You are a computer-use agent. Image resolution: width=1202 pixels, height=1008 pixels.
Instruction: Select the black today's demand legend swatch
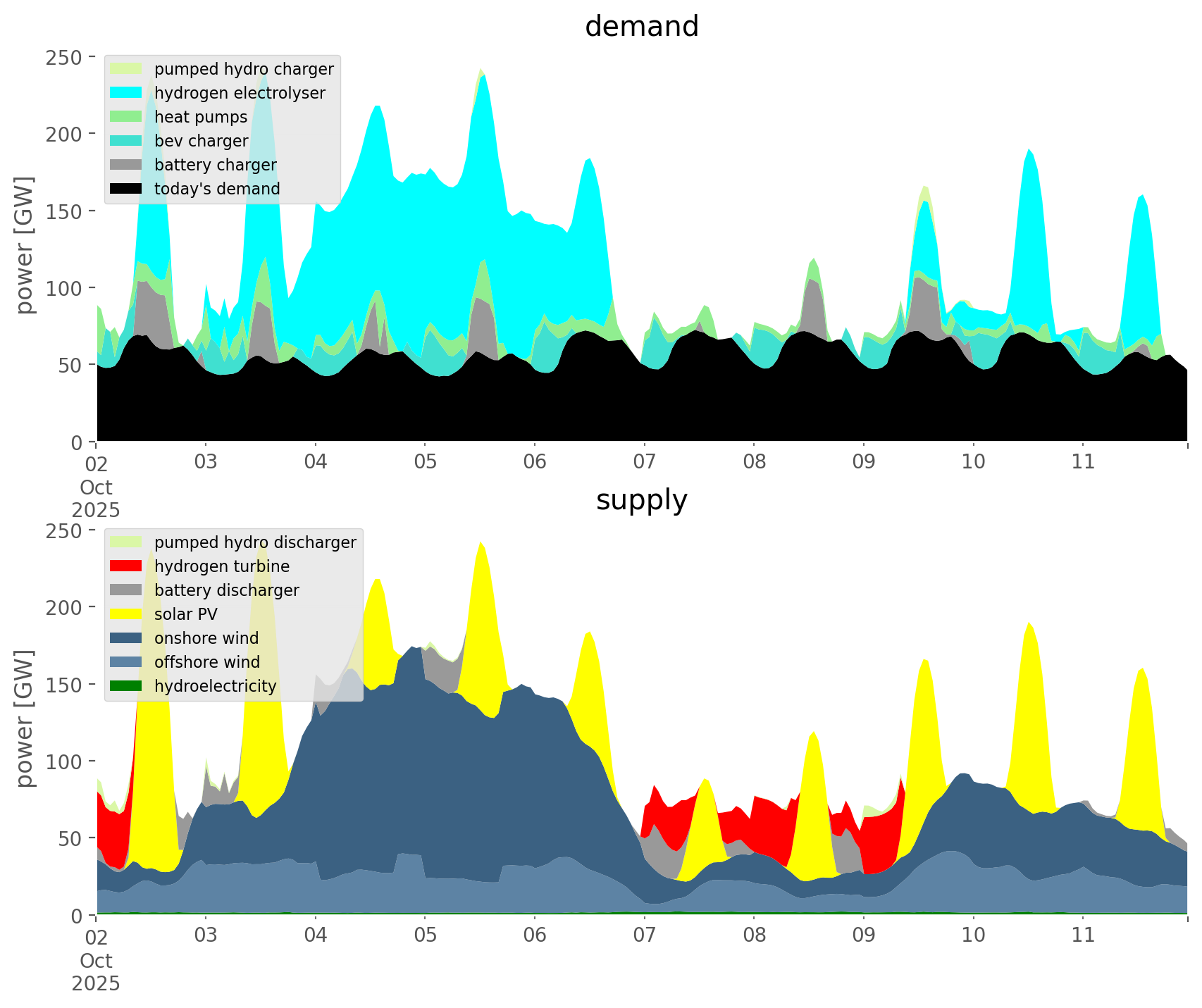[x=126, y=189]
